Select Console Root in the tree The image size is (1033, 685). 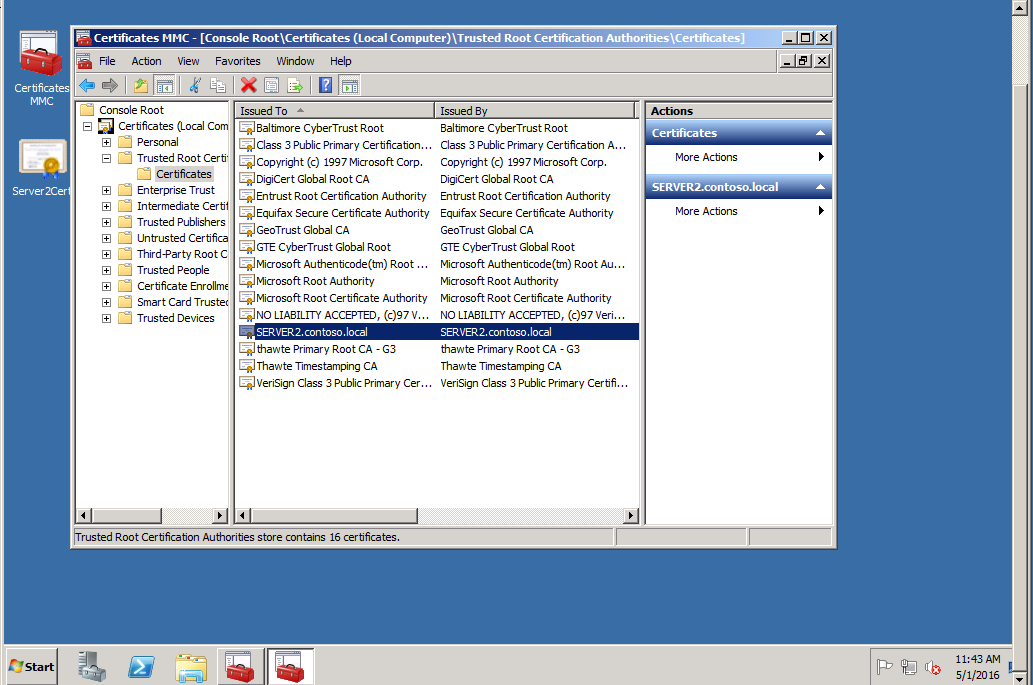click(x=131, y=110)
